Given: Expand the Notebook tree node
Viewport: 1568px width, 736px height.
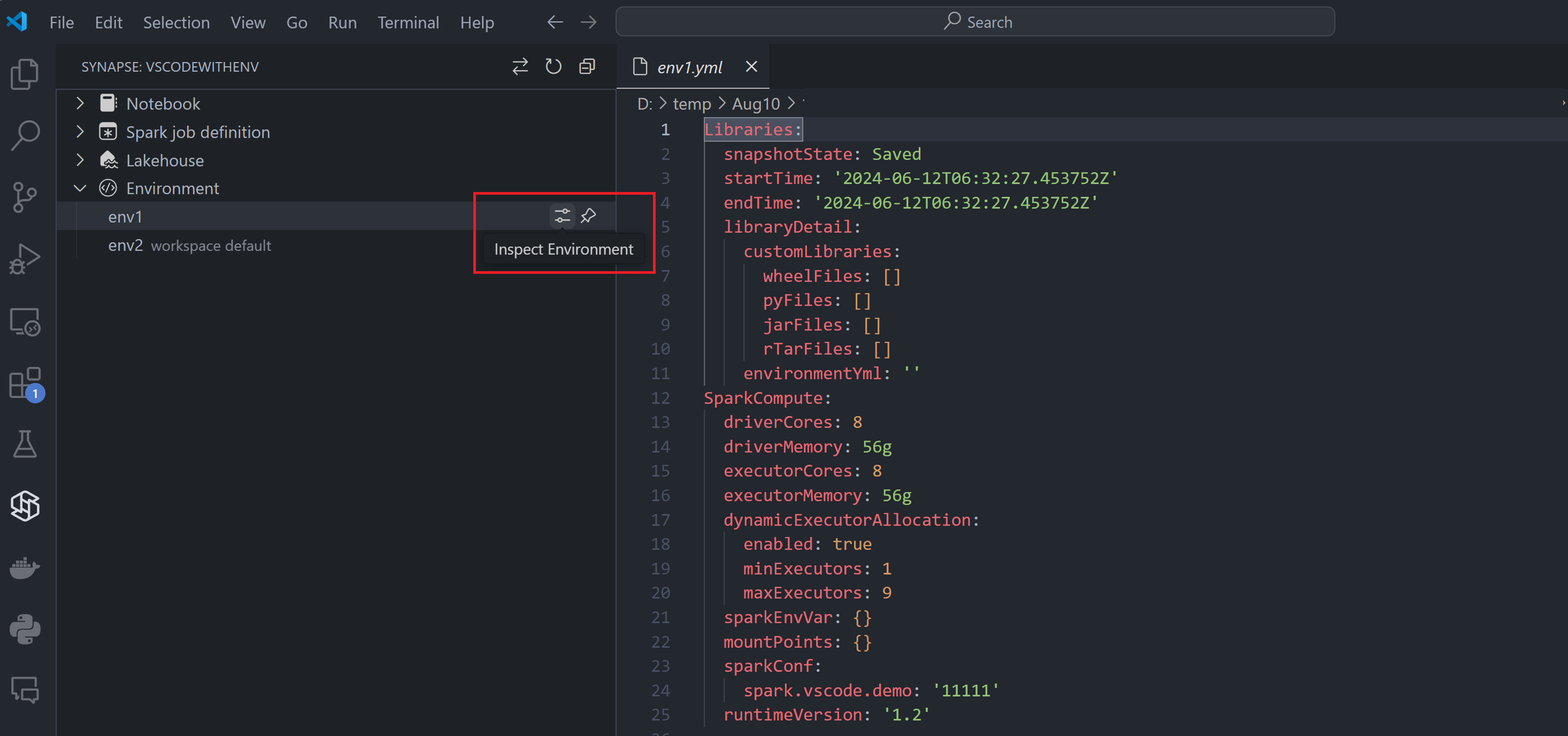Looking at the screenshot, I should click(x=80, y=103).
